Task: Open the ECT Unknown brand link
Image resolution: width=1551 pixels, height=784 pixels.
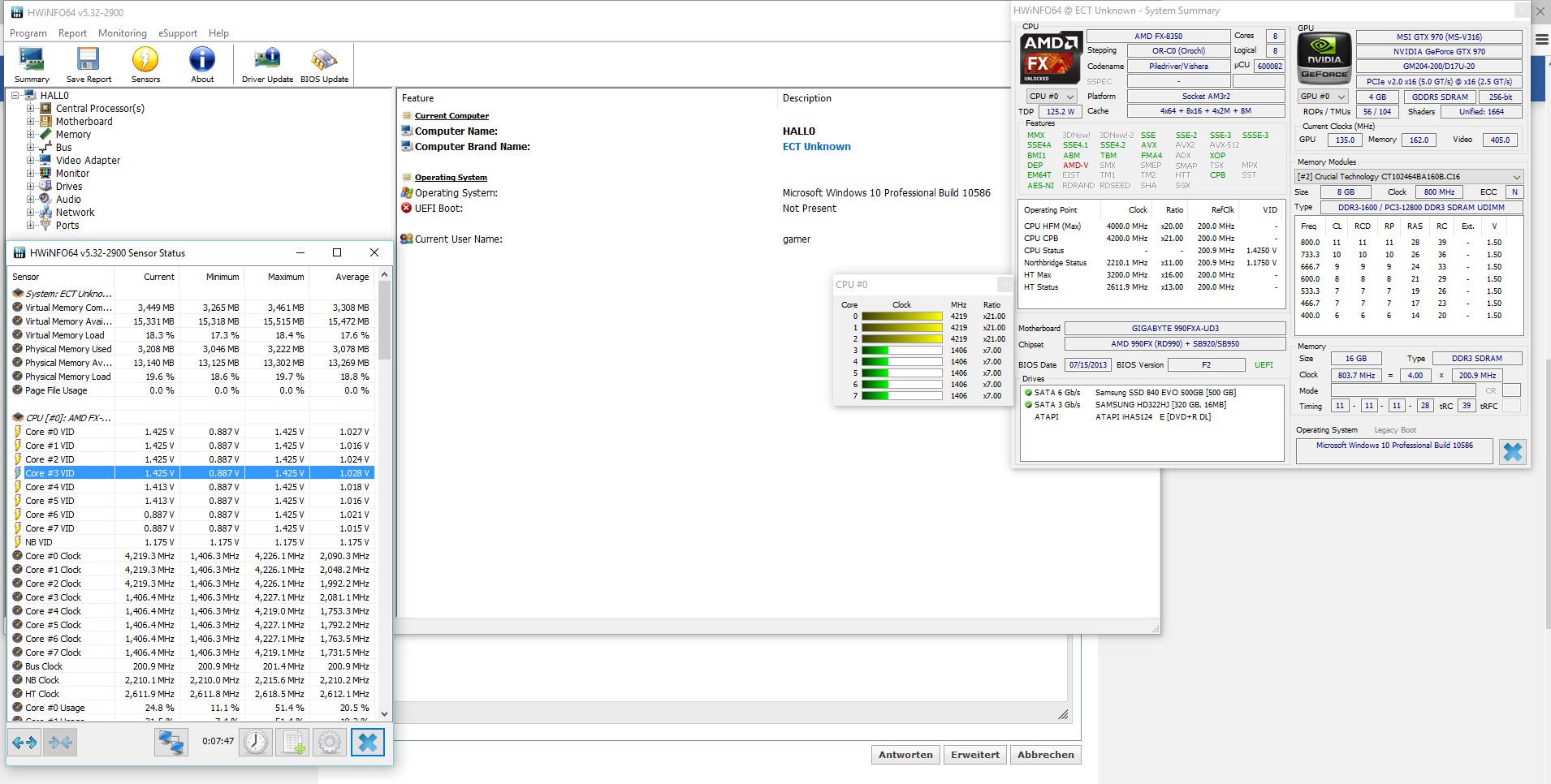Action: (817, 147)
